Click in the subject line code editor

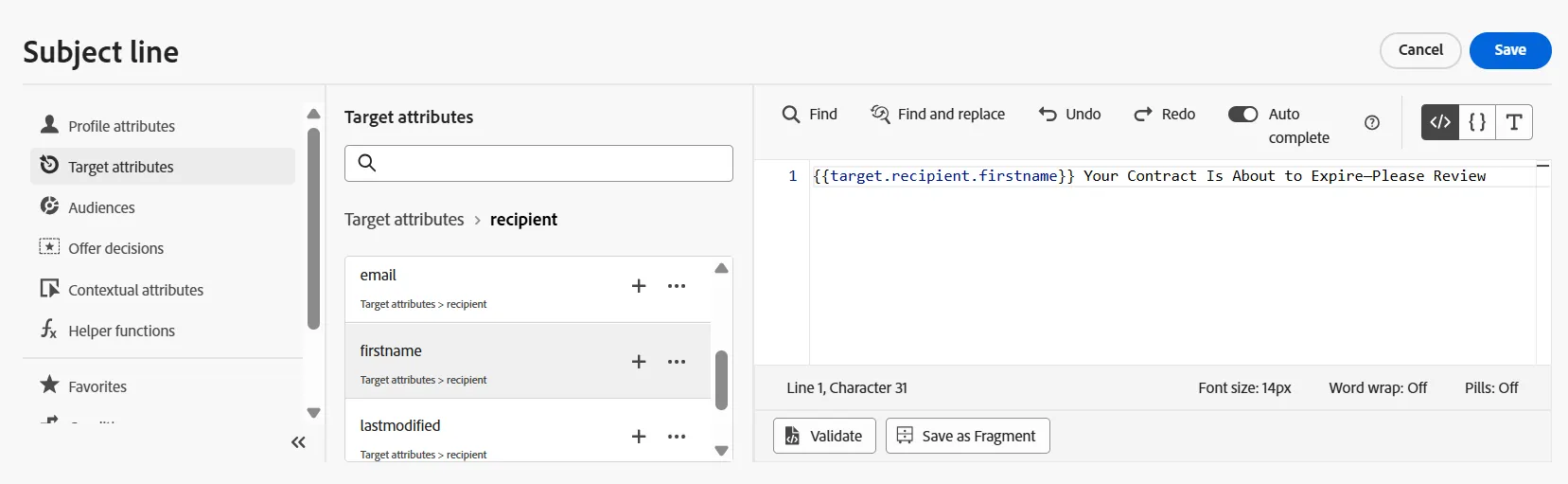[1172, 263]
